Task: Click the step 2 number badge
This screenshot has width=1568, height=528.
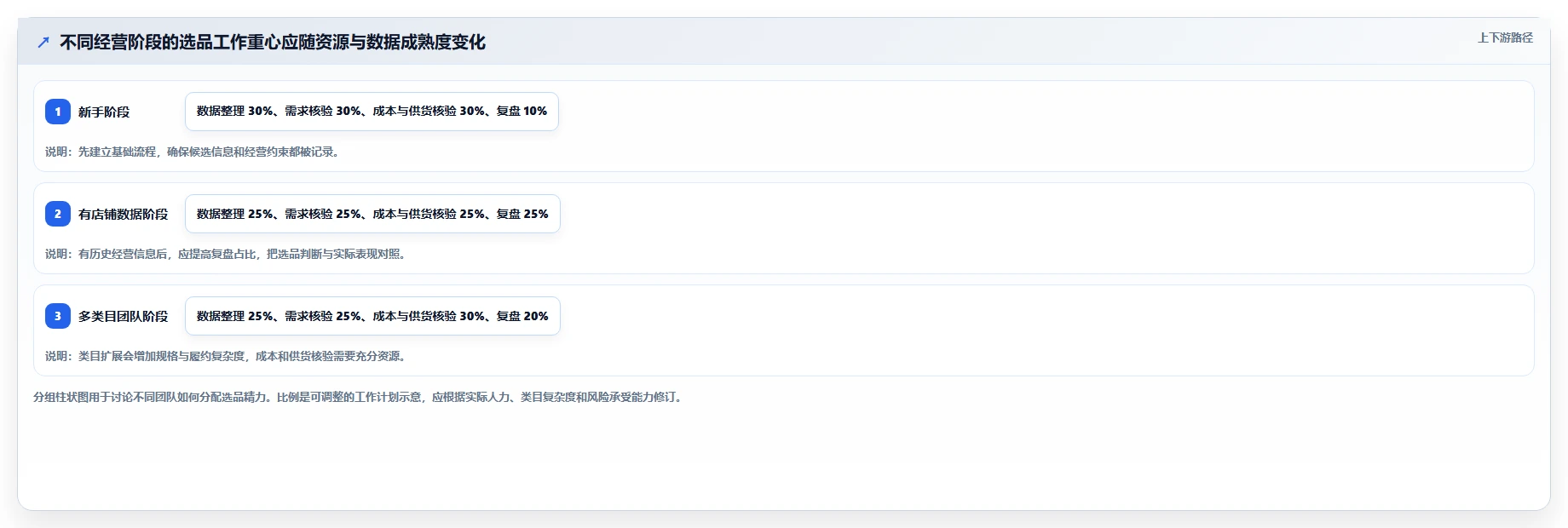Action: click(x=58, y=214)
